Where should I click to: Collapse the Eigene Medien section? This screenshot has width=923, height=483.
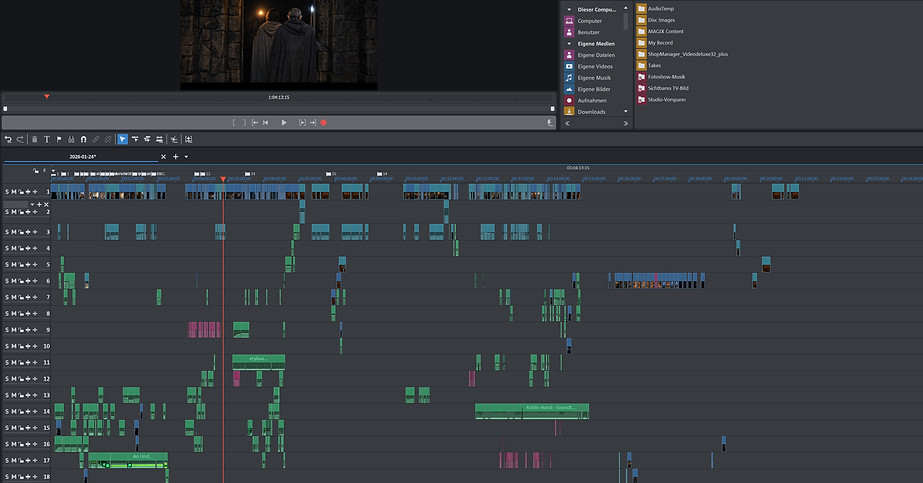click(569, 44)
